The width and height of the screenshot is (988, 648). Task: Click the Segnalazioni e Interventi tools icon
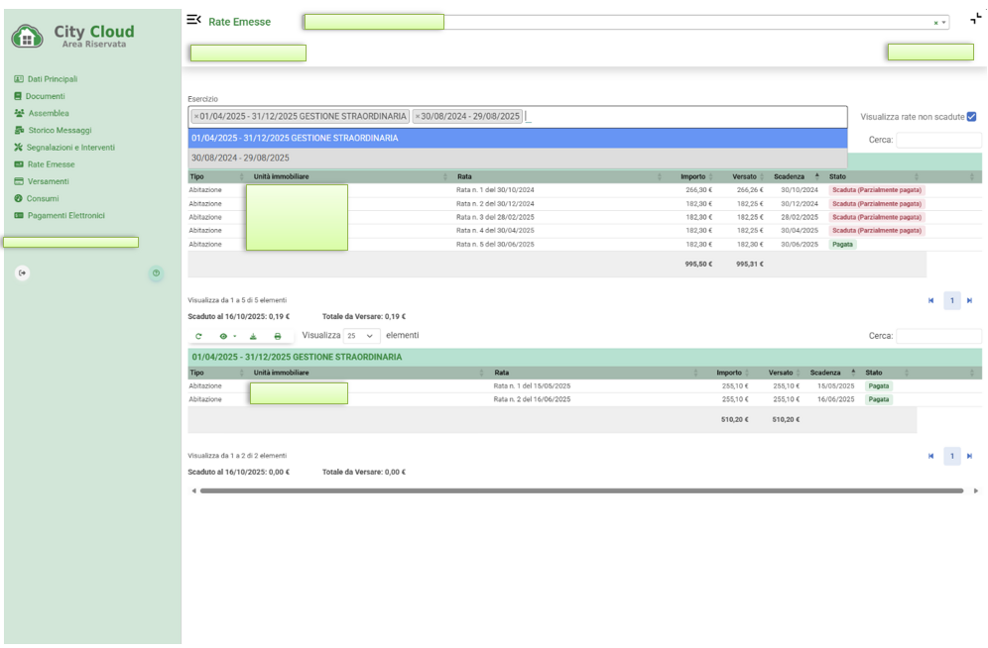pos(18,147)
